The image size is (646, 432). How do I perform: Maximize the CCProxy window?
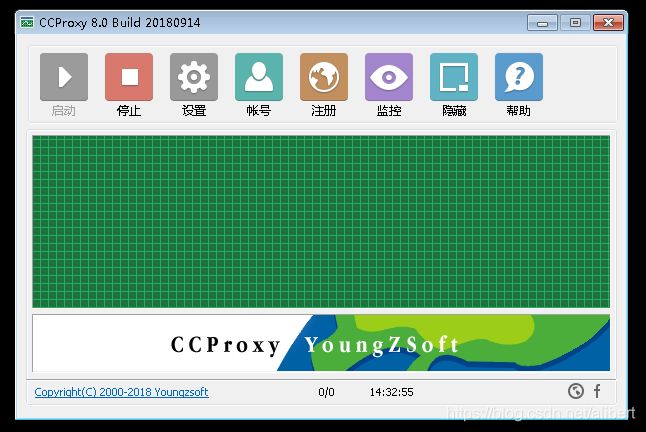[575, 23]
